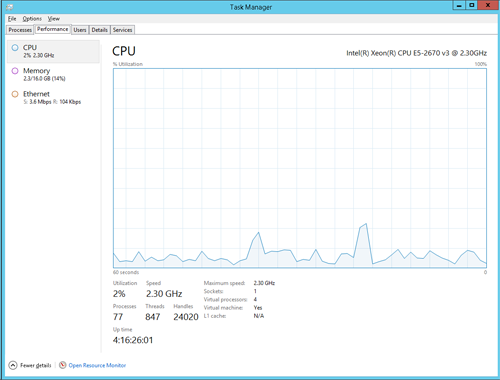Image resolution: width=500 pixels, height=380 pixels.
Task: Select the CPU resource in the sidebar
Action: point(53,51)
